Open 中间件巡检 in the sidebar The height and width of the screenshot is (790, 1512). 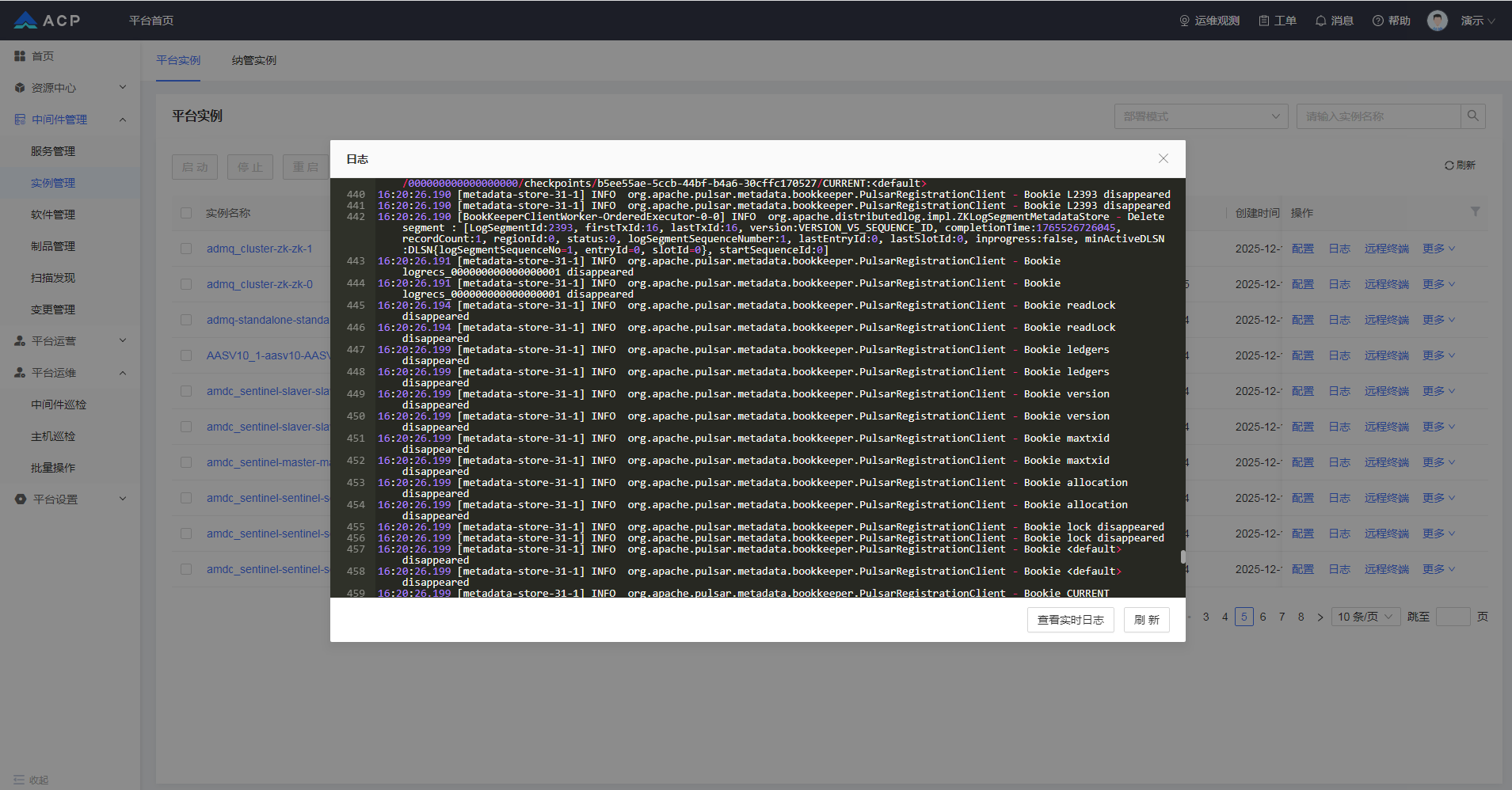(59, 404)
